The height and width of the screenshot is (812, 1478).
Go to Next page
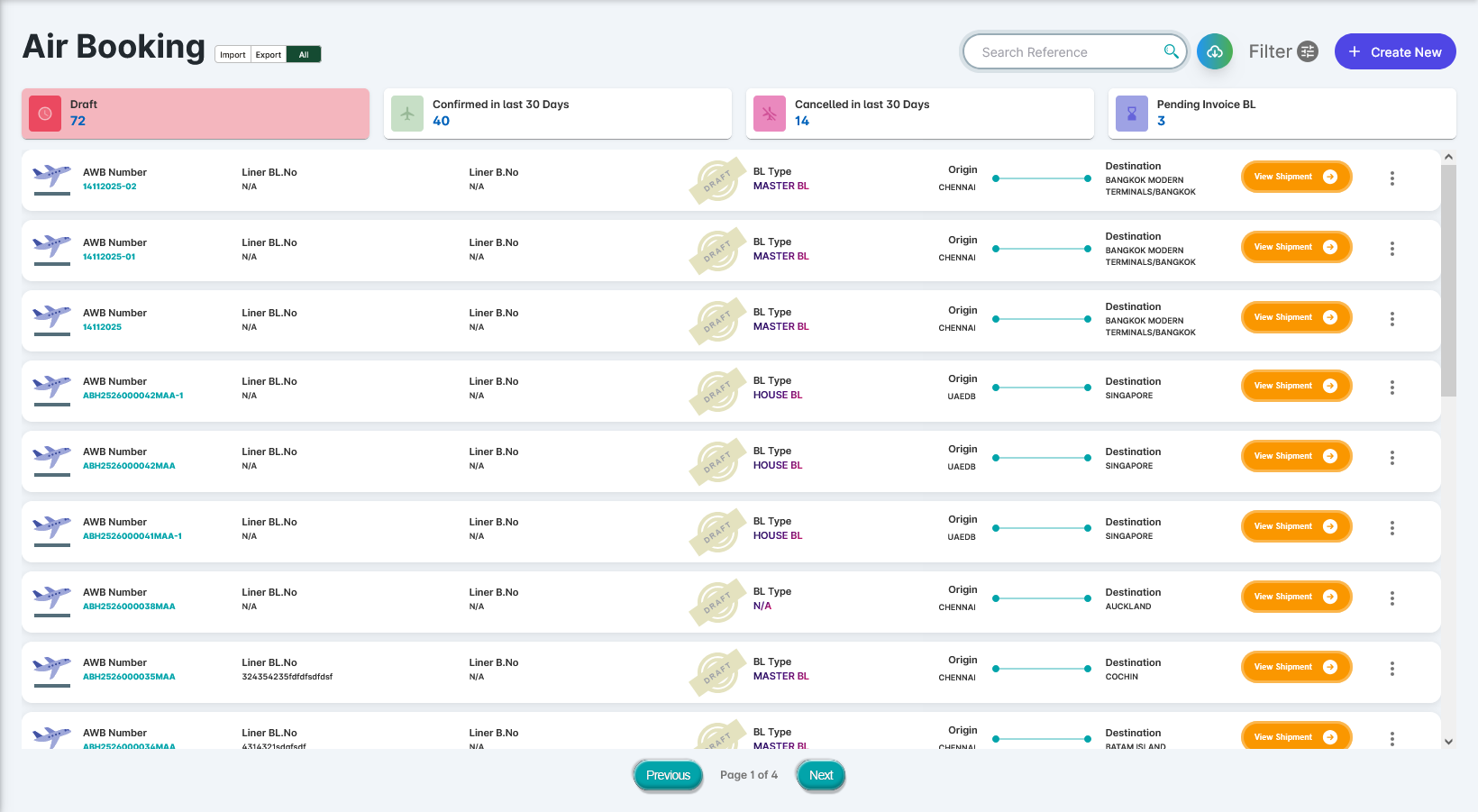pyautogui.click(x=820, y=775)
